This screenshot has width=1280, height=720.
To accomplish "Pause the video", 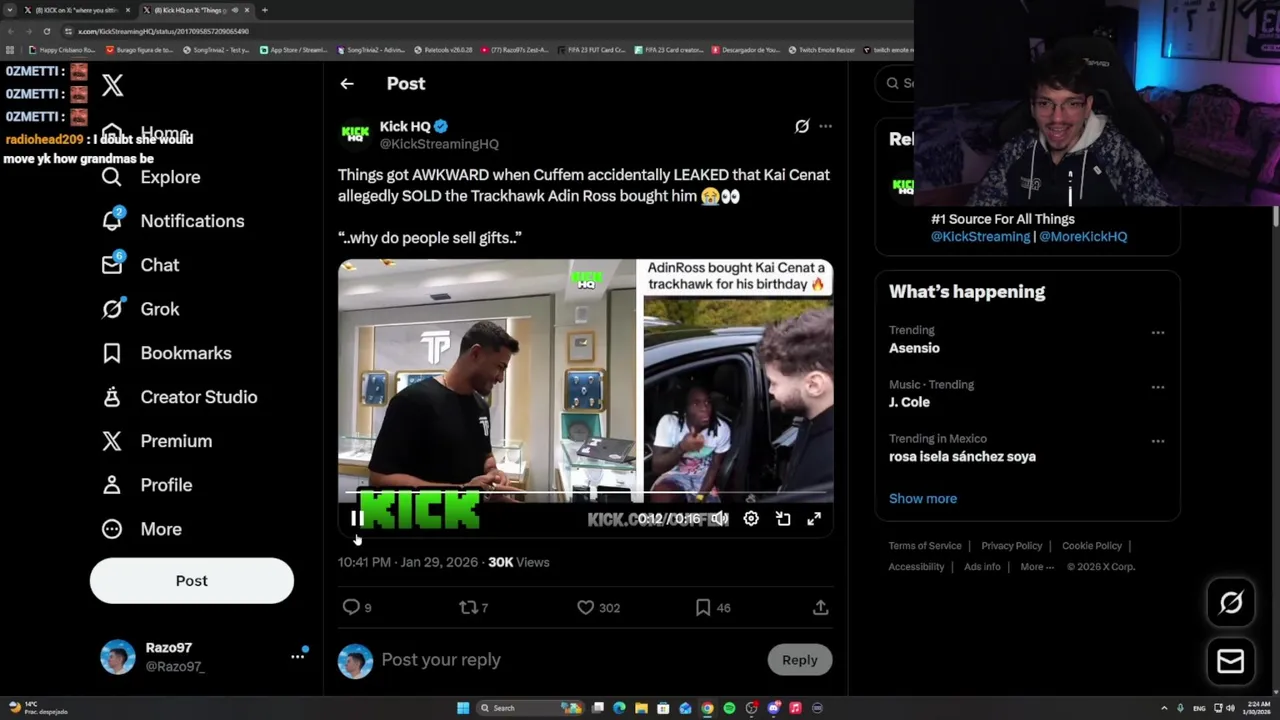I will pos(357,518).
